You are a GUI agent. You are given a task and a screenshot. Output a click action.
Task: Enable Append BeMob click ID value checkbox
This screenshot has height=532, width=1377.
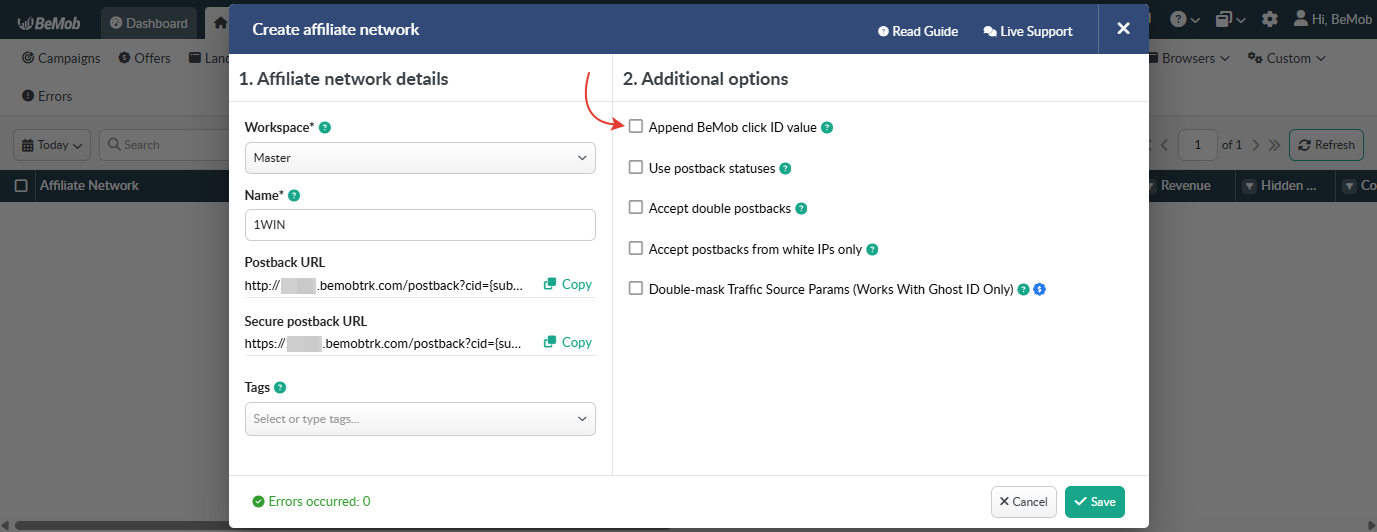coord(636,127)
